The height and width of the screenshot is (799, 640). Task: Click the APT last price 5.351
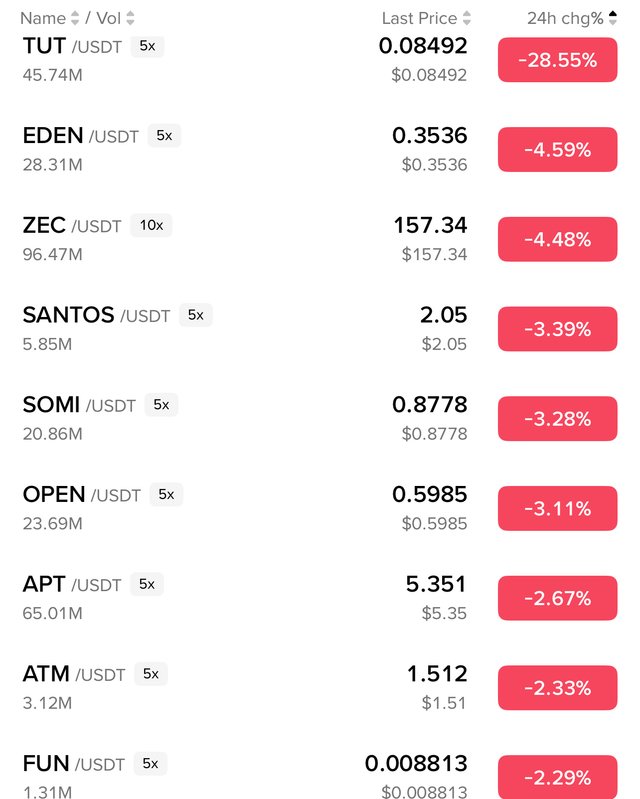point(436,584)
